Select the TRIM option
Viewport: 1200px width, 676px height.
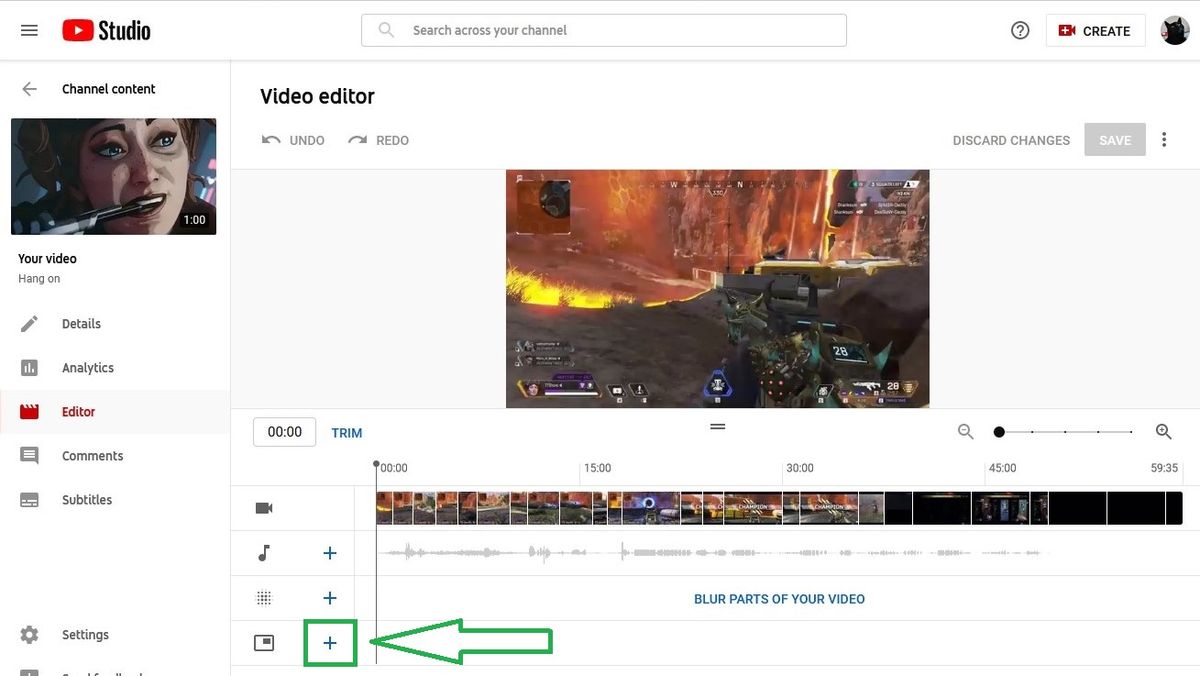(x=346, y=432)
